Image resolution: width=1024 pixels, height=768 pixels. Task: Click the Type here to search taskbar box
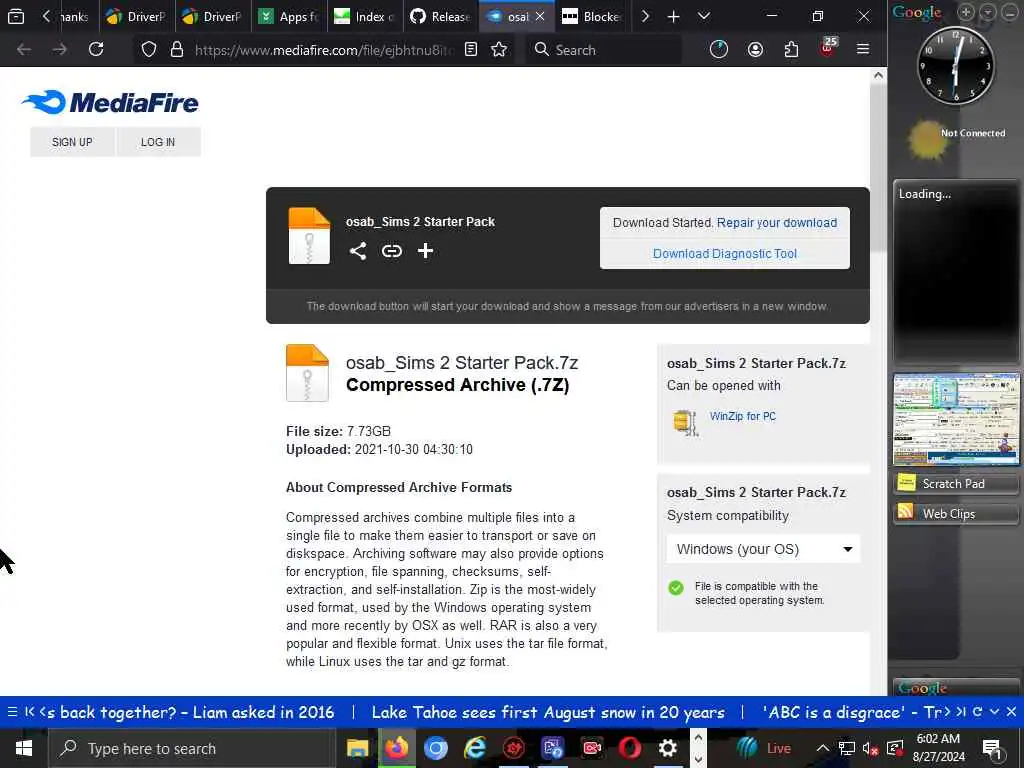click(192, 748)
